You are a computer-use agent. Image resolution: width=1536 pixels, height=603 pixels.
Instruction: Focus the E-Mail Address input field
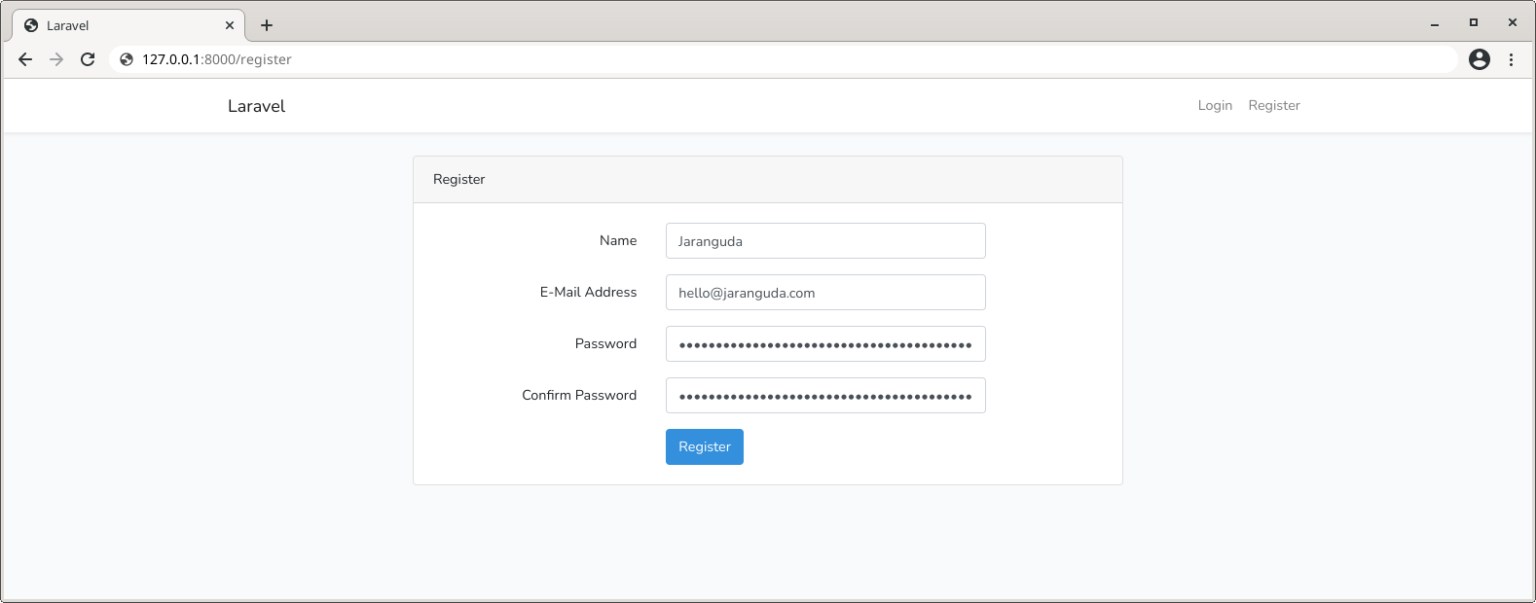pos(825,292)
